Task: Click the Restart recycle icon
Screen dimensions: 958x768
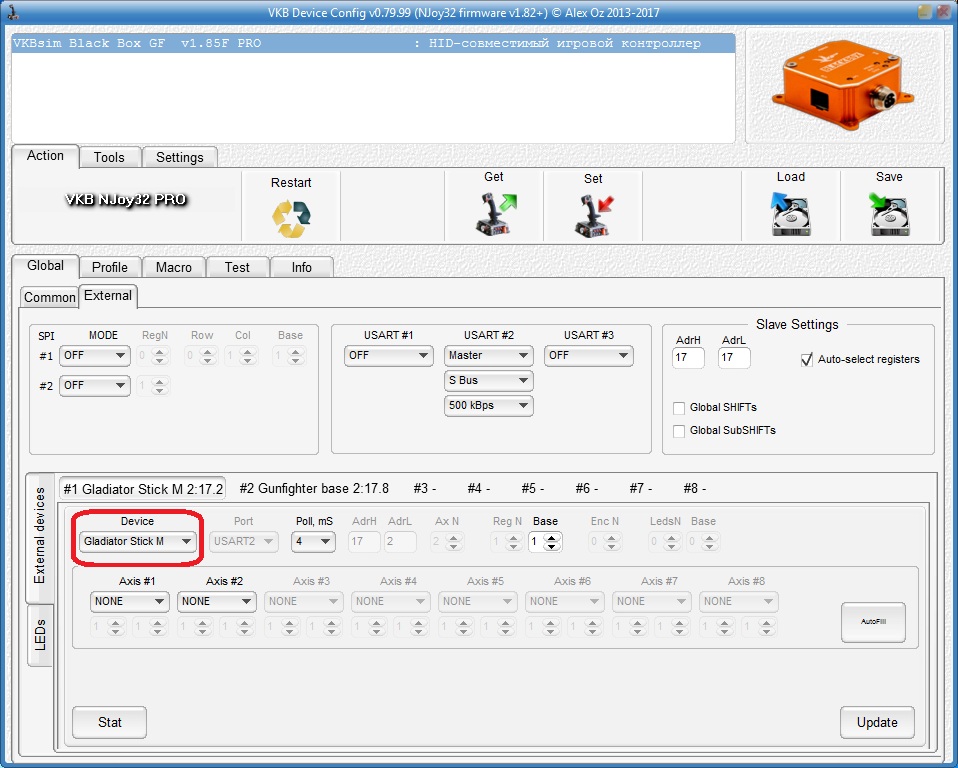Action: (x=291, y=218)
